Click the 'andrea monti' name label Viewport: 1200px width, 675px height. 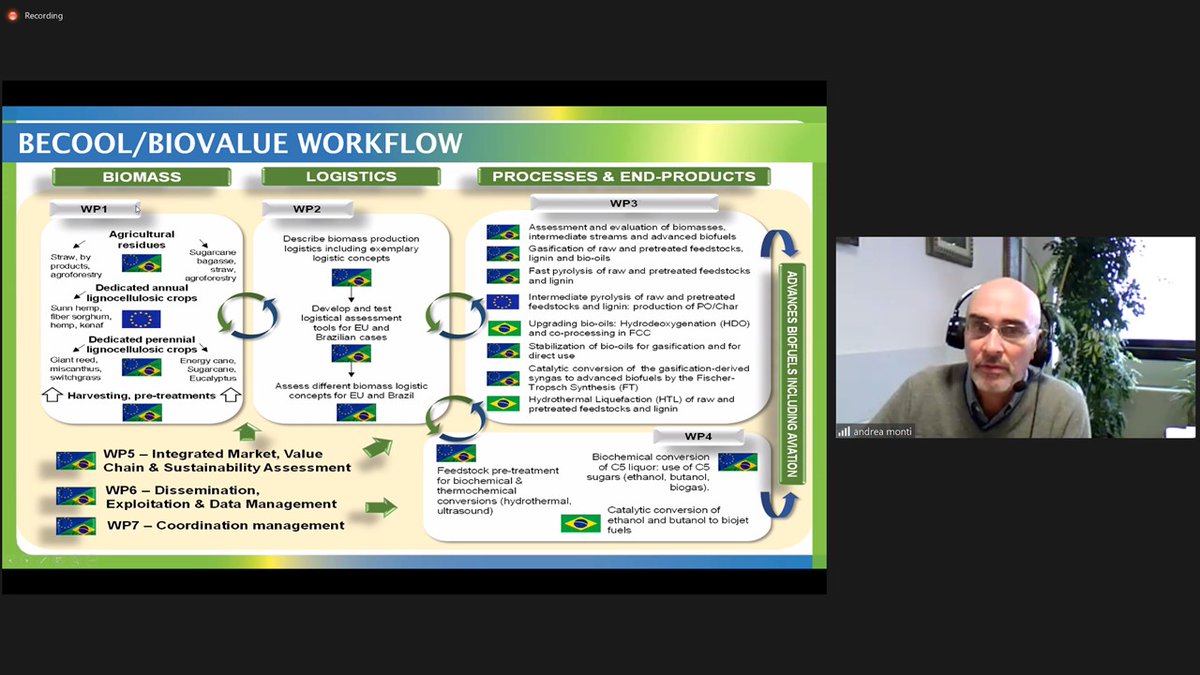882,432
